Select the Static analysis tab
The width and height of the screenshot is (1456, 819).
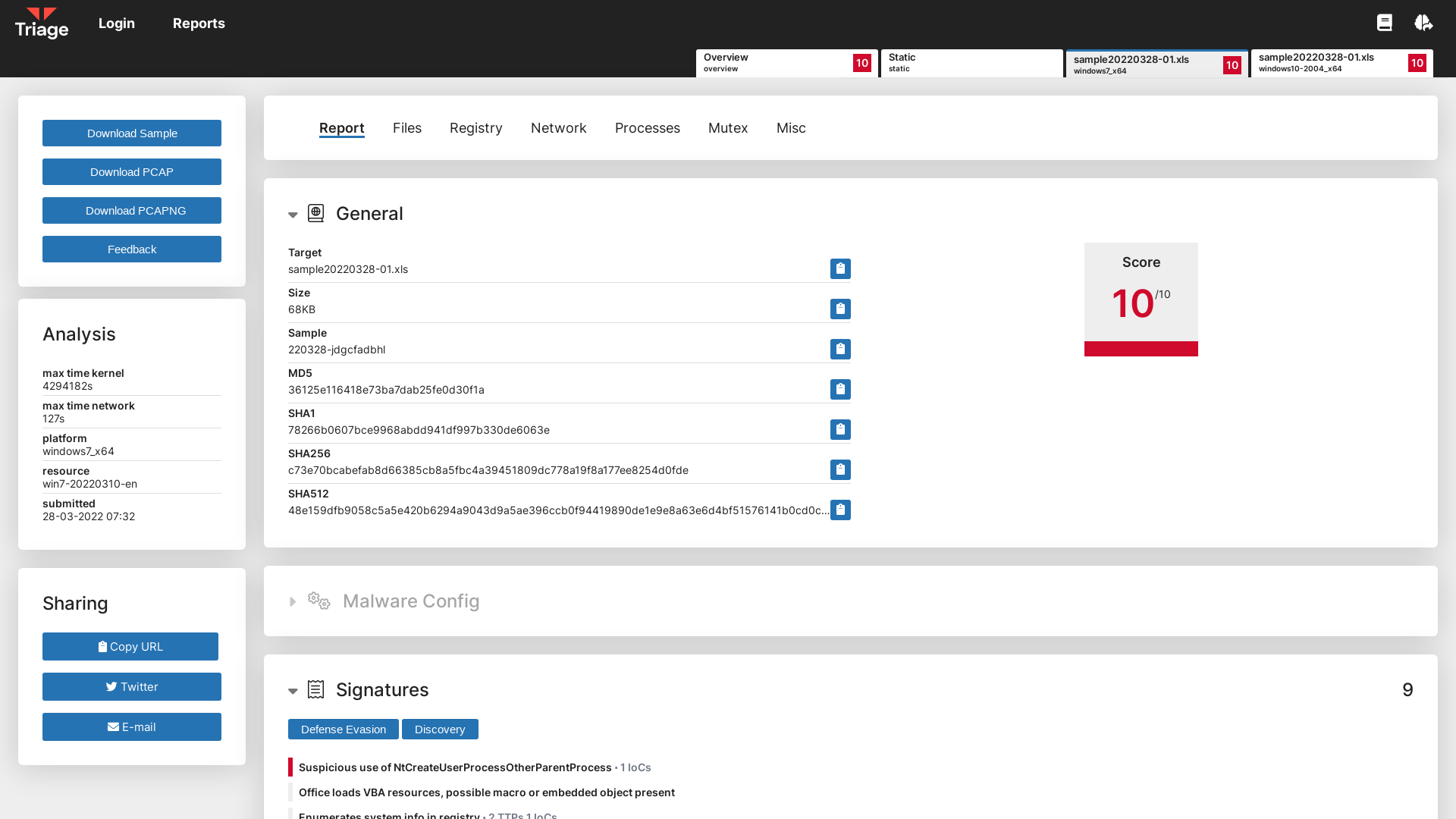pos(972,63)
